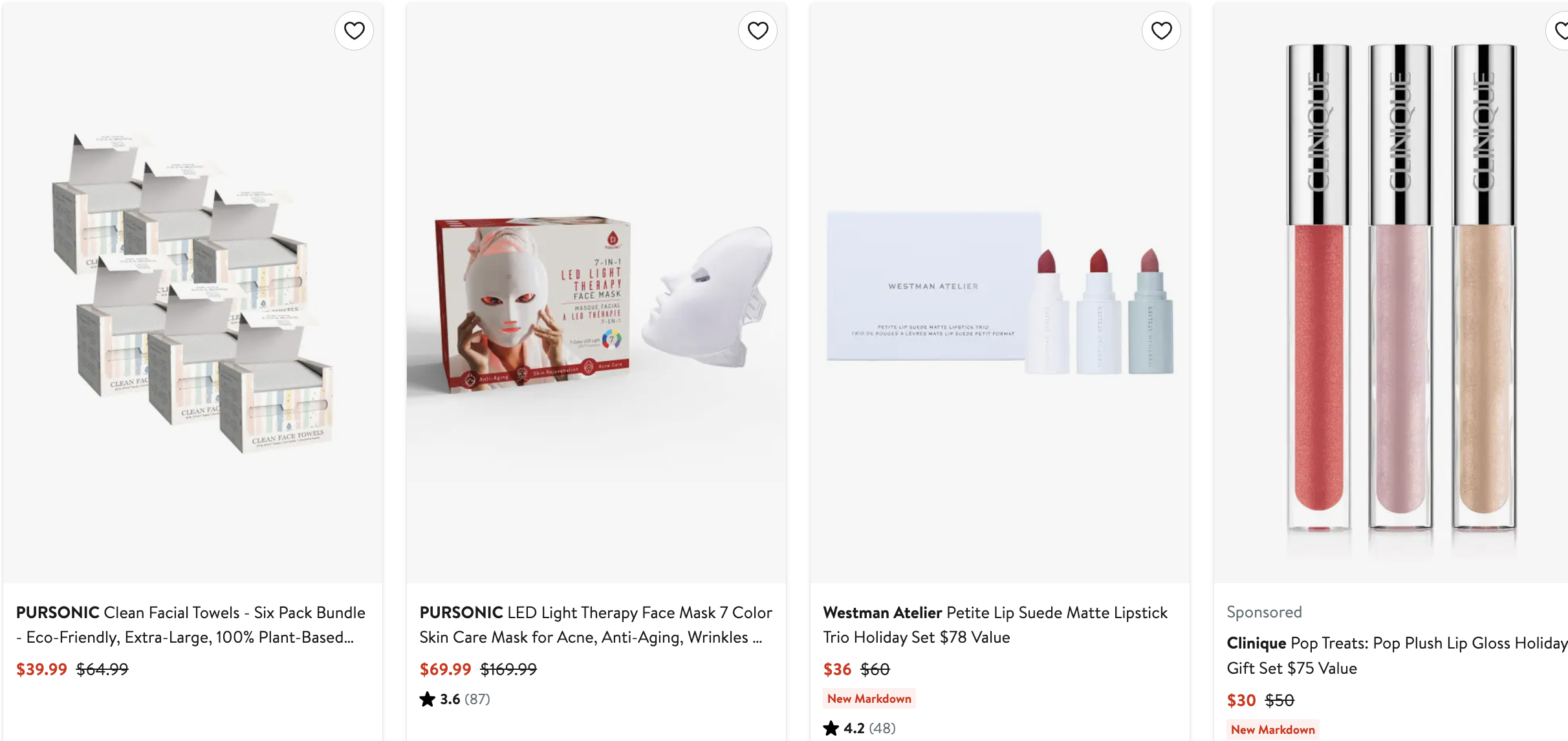Click the (48) review count
This screenshot has height=741, width=1568.
tap(882, 728)
